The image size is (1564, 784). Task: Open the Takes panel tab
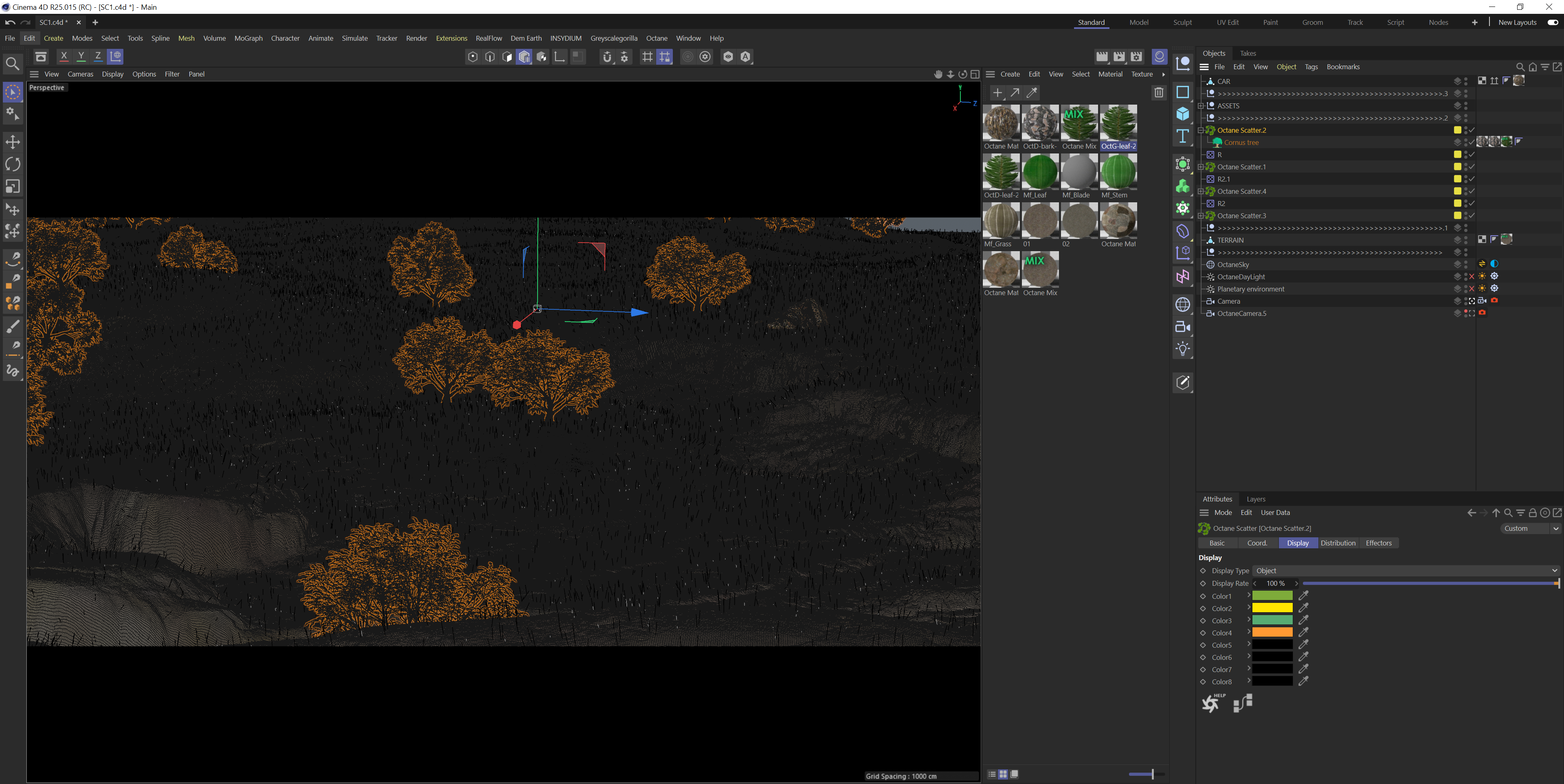[1248, 53]
